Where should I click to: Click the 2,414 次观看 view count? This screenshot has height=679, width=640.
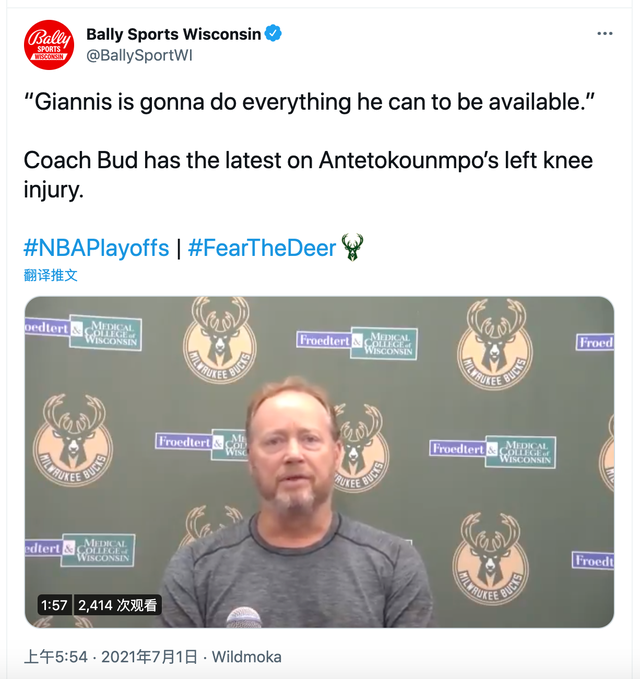(117, 605)
